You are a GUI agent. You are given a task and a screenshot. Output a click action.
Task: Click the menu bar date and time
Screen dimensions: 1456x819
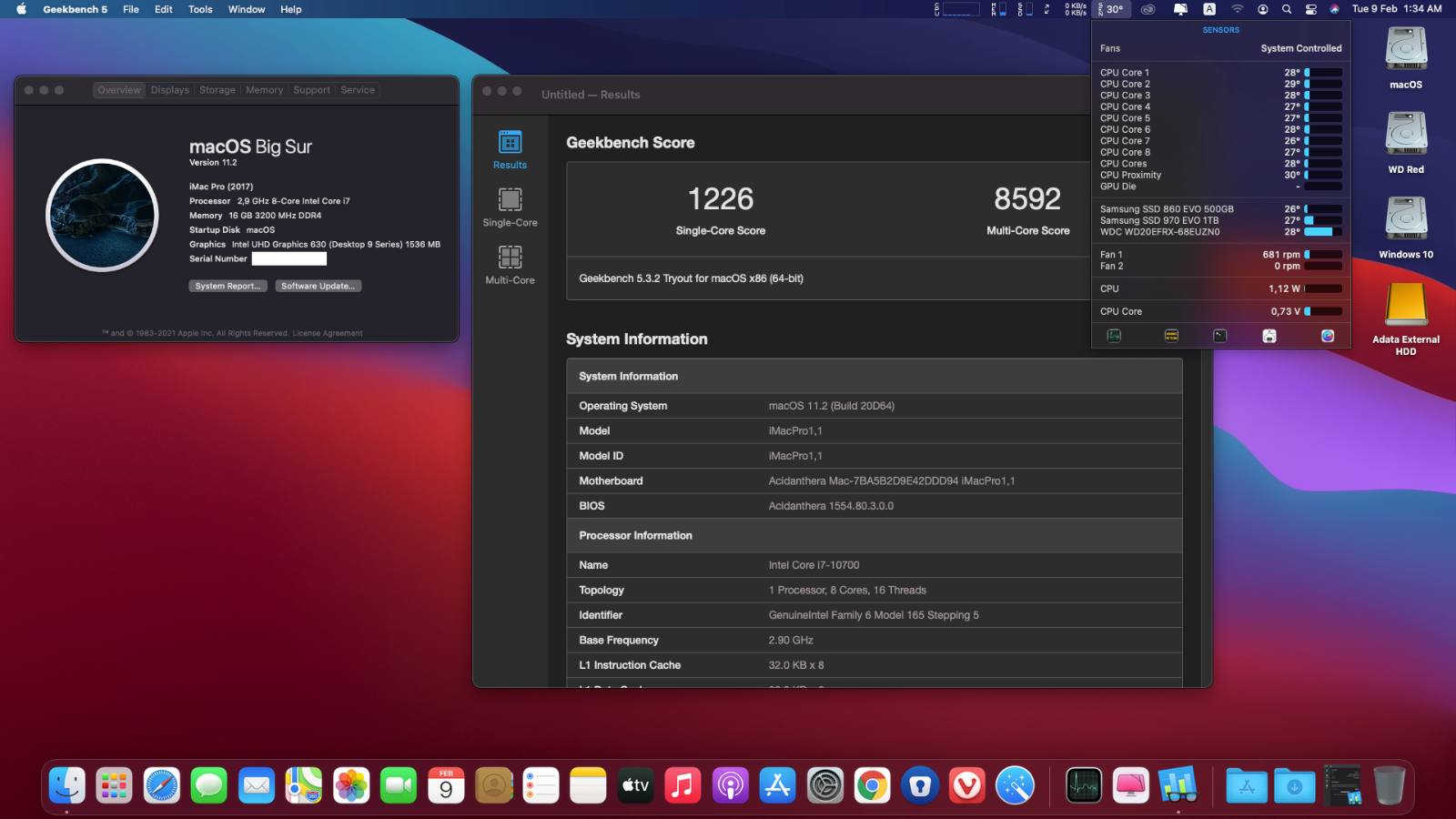1397,9
